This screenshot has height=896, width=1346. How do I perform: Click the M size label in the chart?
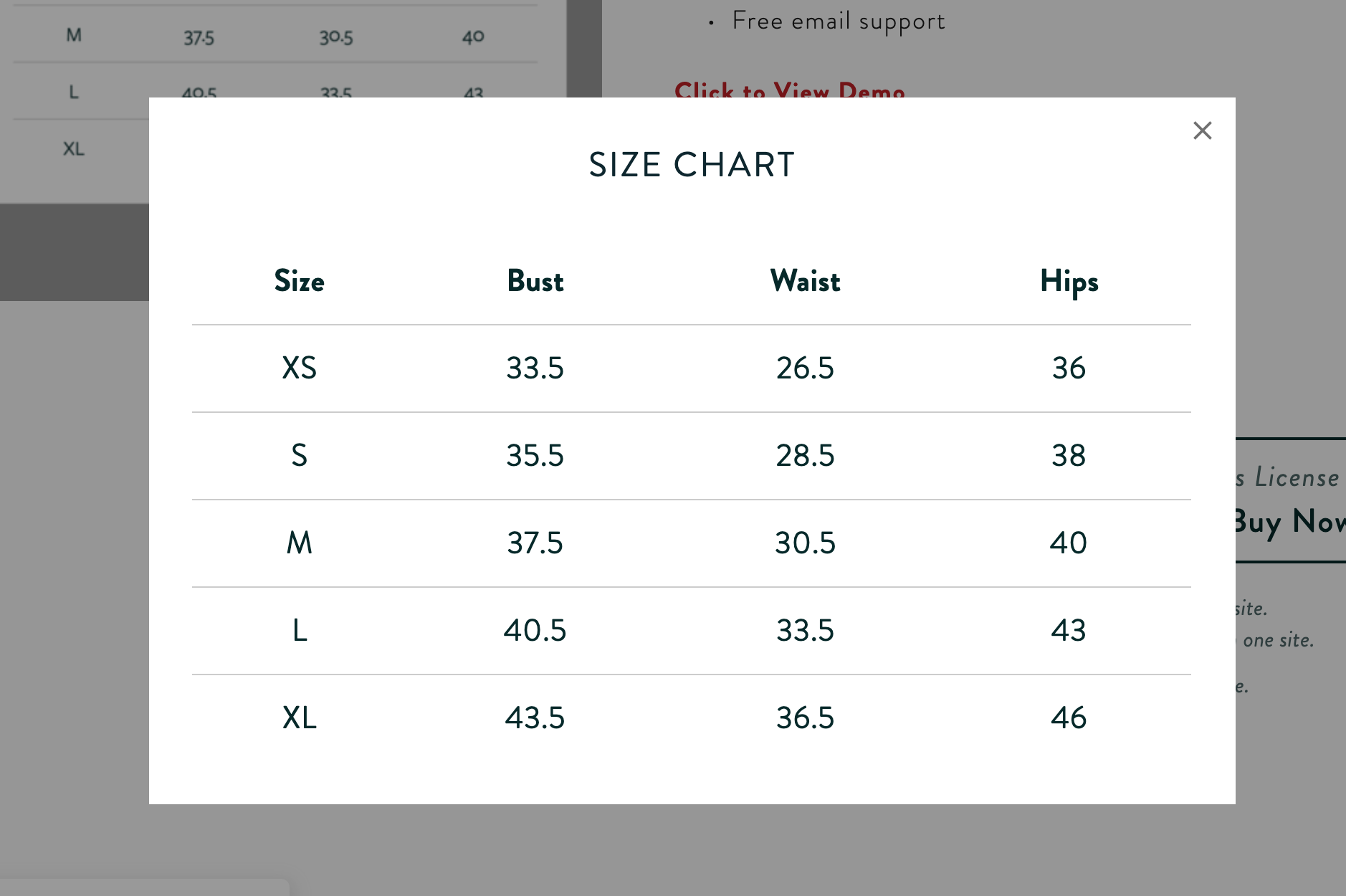pos(299,543)
